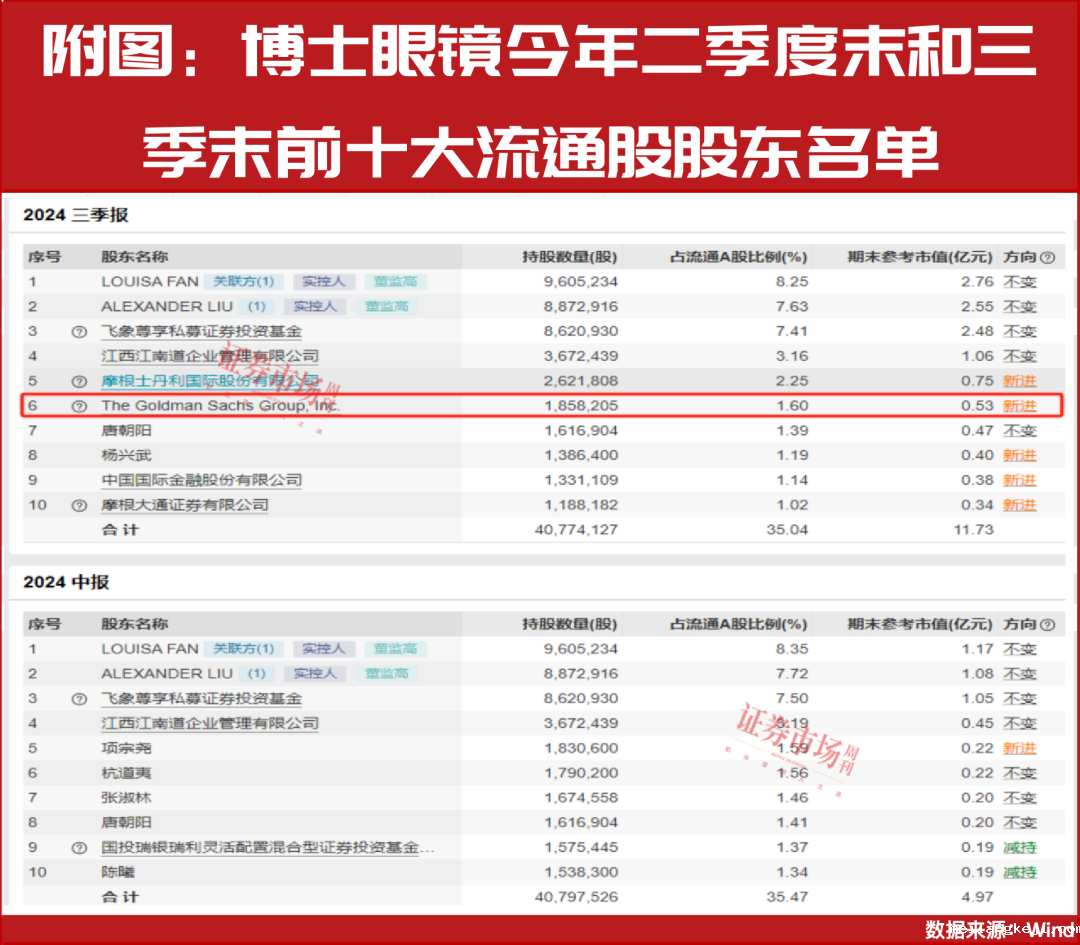This screenshot has width=1080, height=945.
Task: Select the 2024 中报 section heading
Action: (x=66, y=582)
